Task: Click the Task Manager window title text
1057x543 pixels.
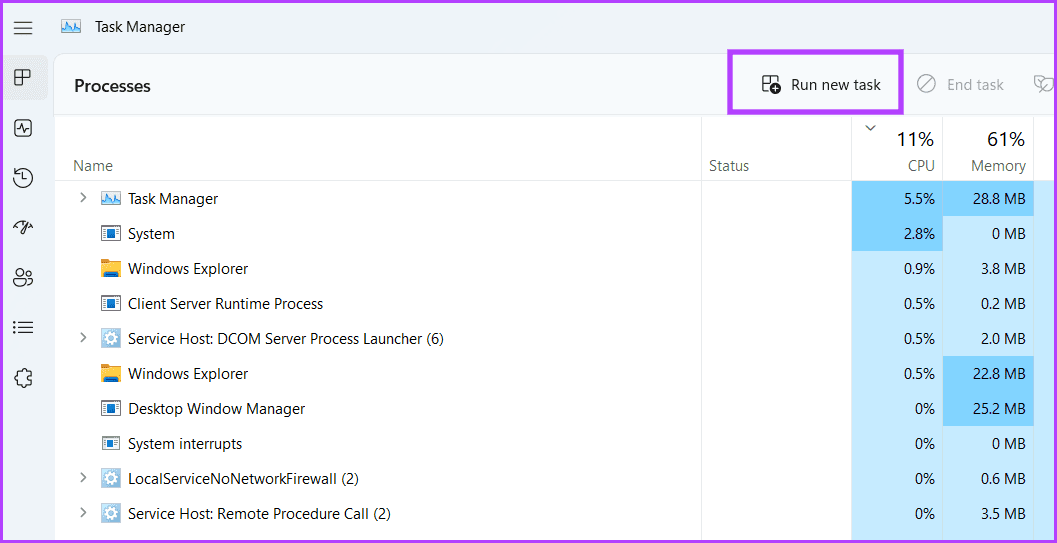Action: pos(140,27)
